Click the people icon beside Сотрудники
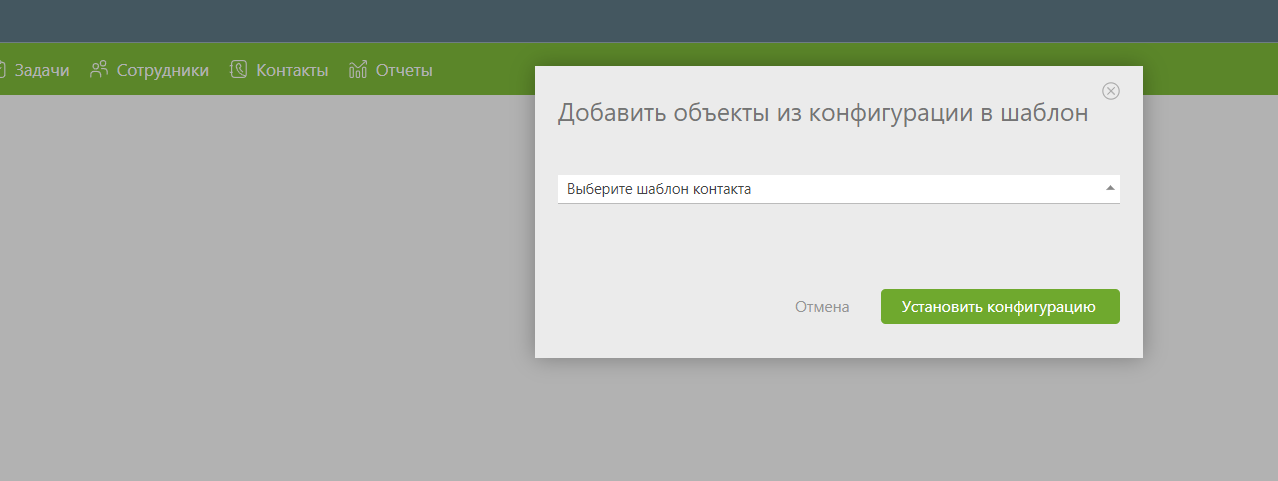 99,70
